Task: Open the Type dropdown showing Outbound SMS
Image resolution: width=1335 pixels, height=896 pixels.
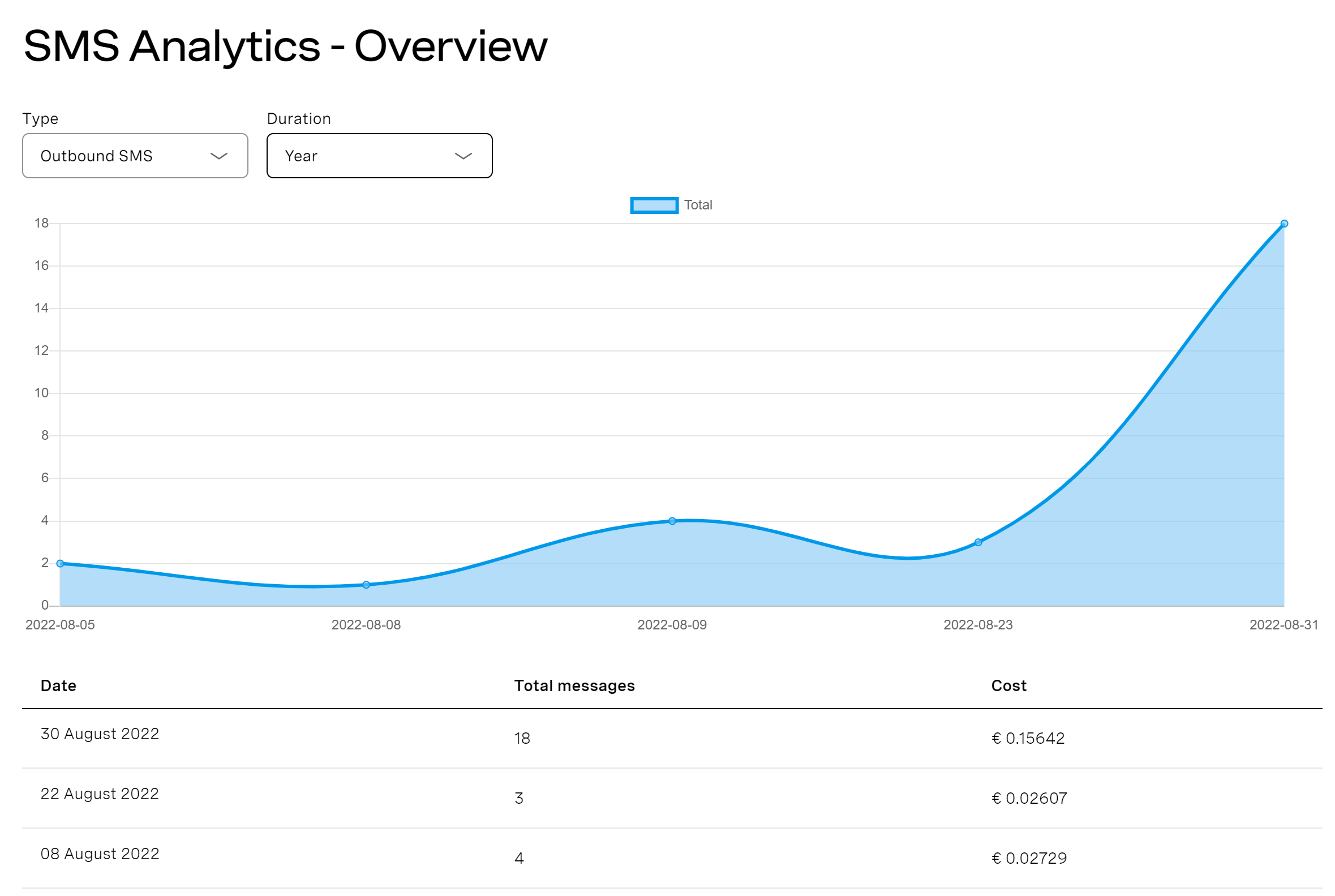Action: pos(135,156)
